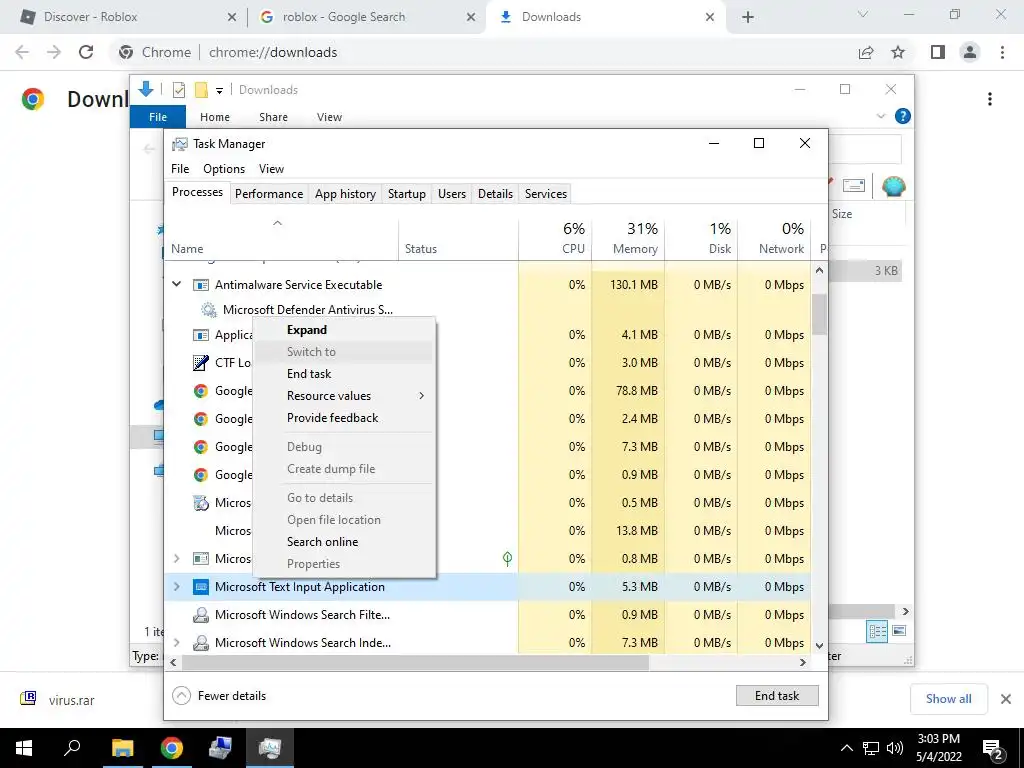Image resolution: width=1024 pixels, height=768 pixels.
Task: Switch to roblox Google Search tab
Action: click(x=366, y=17)
